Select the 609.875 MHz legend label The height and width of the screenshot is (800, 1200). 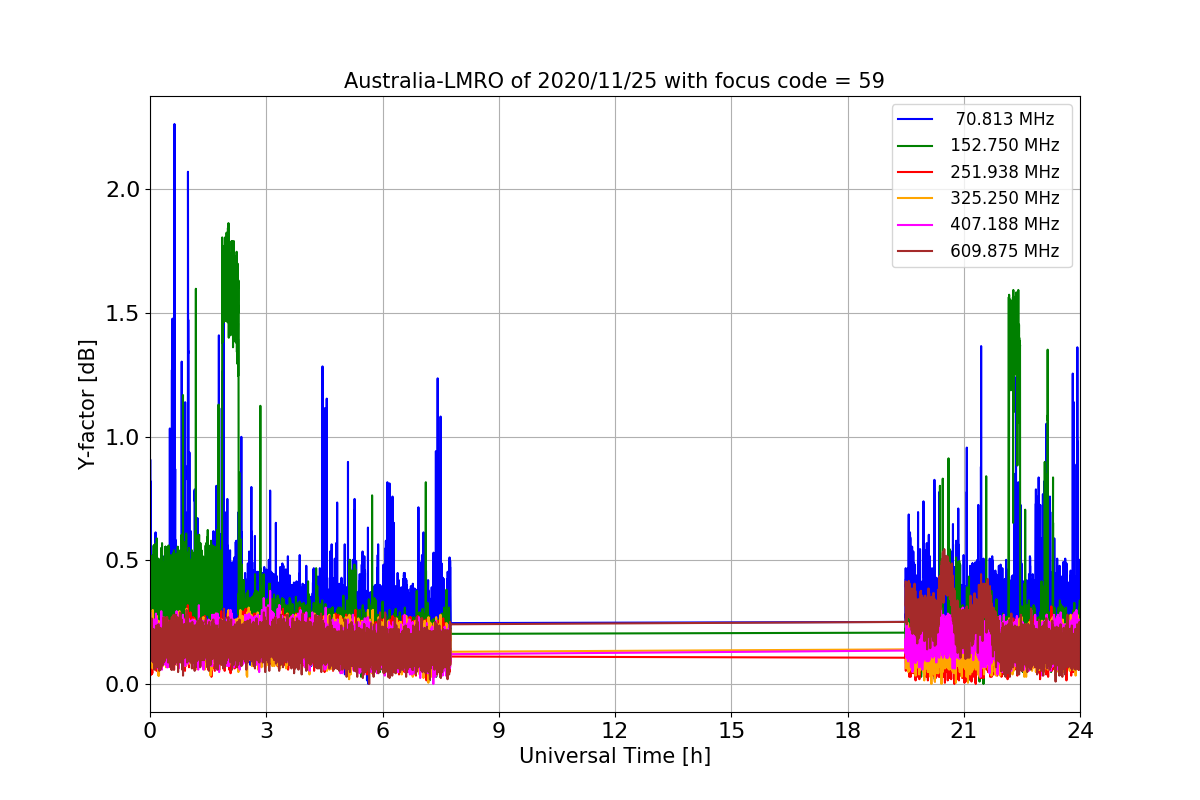click(x=1005, y=251)
